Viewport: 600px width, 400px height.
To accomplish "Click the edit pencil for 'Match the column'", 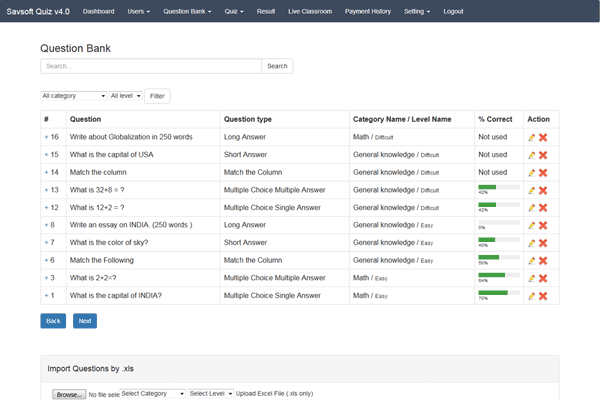I will pos(532,173).
